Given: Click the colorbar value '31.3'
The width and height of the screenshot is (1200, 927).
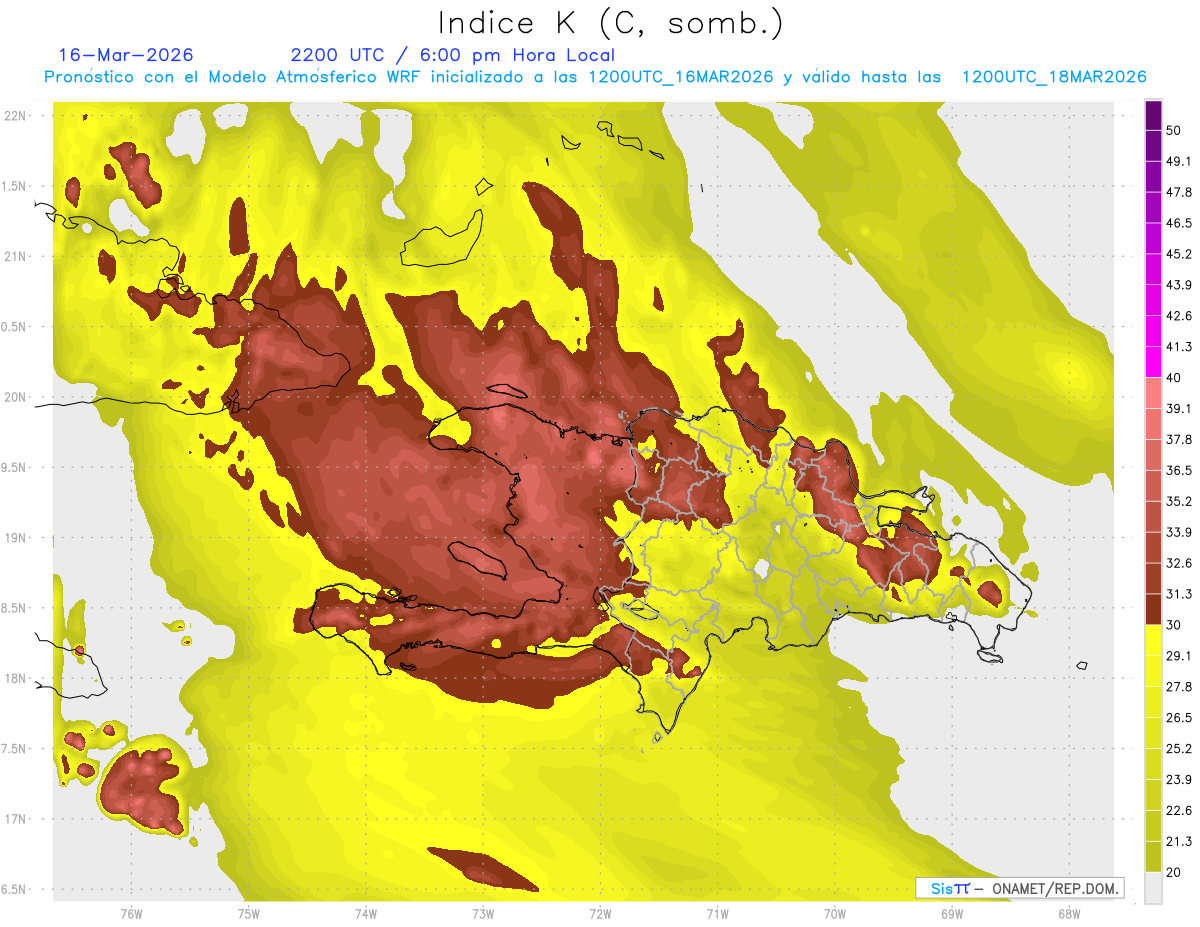Looking at the screenshot, I should pos(1179,594).
